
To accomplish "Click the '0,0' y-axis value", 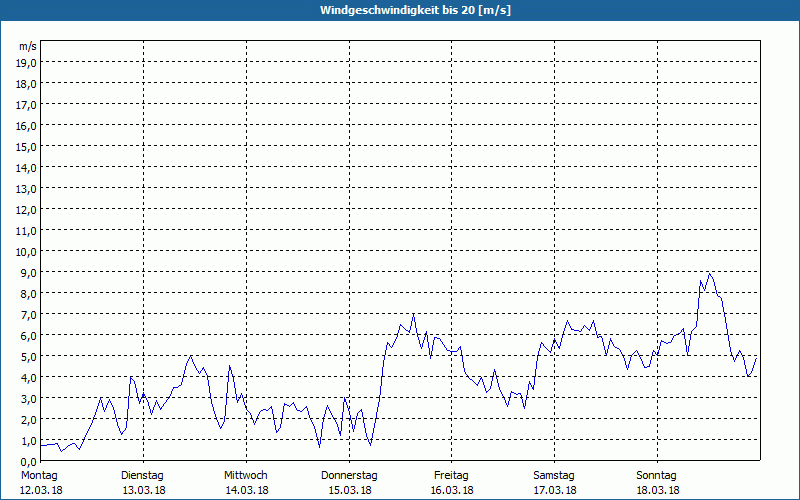I will click(x=29, y=462).
